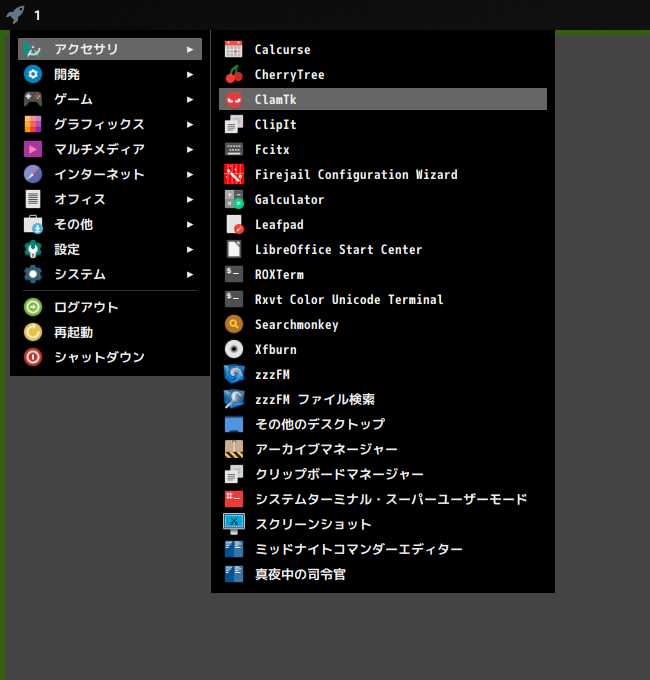The image size is (650, 680).
Task: Click the 設定 wrench icon
Action: click(x=33, y=249)
